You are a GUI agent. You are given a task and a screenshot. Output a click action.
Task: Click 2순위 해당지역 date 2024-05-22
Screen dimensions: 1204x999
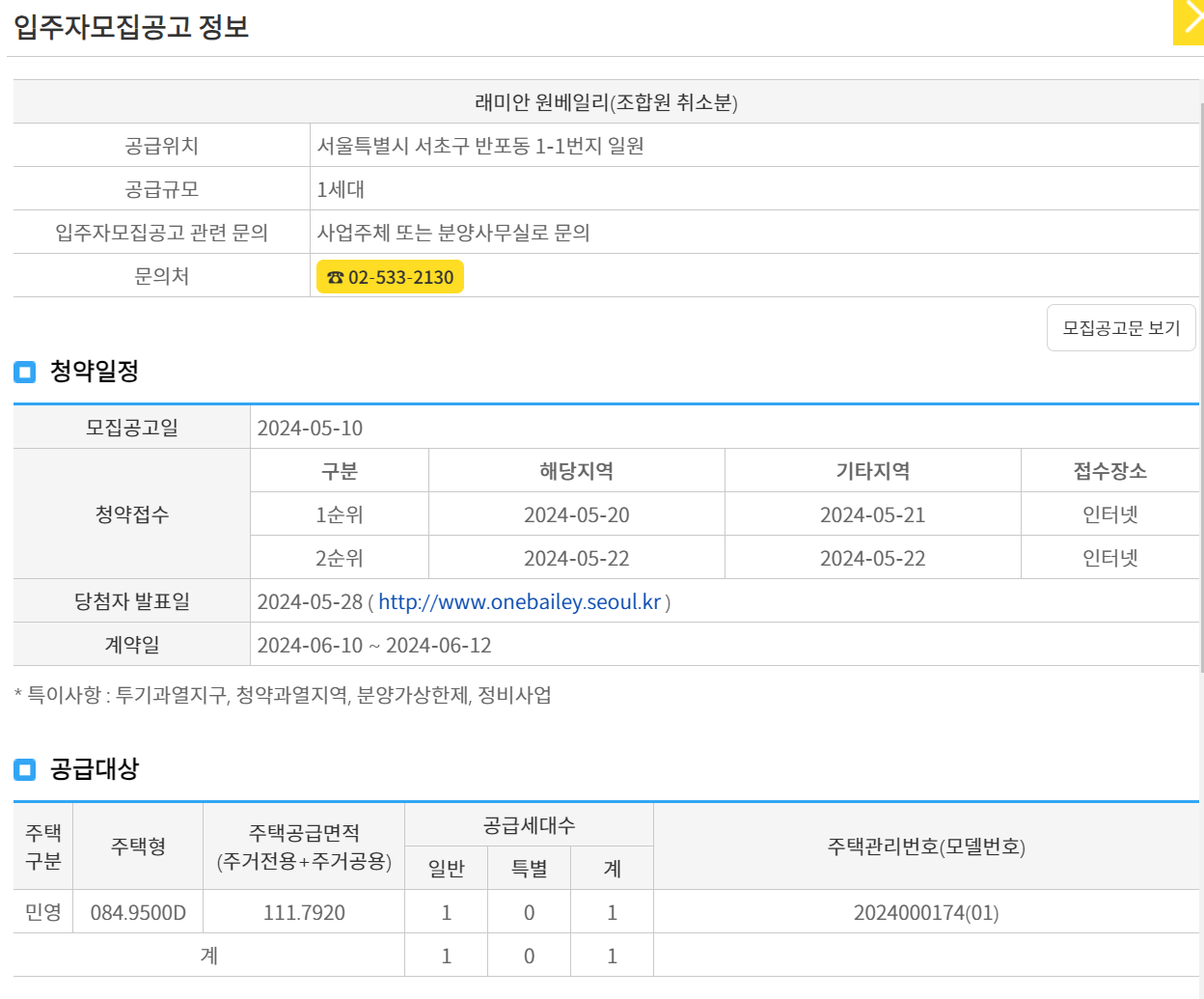(x=576, y=559)
